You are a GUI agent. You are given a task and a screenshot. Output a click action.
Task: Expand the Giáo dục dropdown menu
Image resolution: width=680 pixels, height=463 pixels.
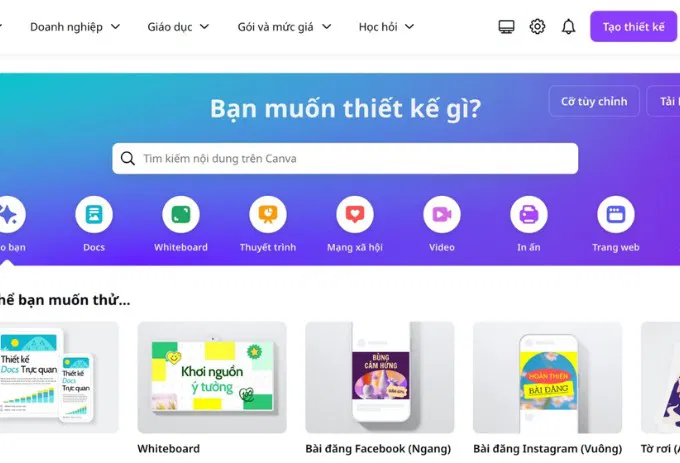pyautogui.click(x=178, y=27)
